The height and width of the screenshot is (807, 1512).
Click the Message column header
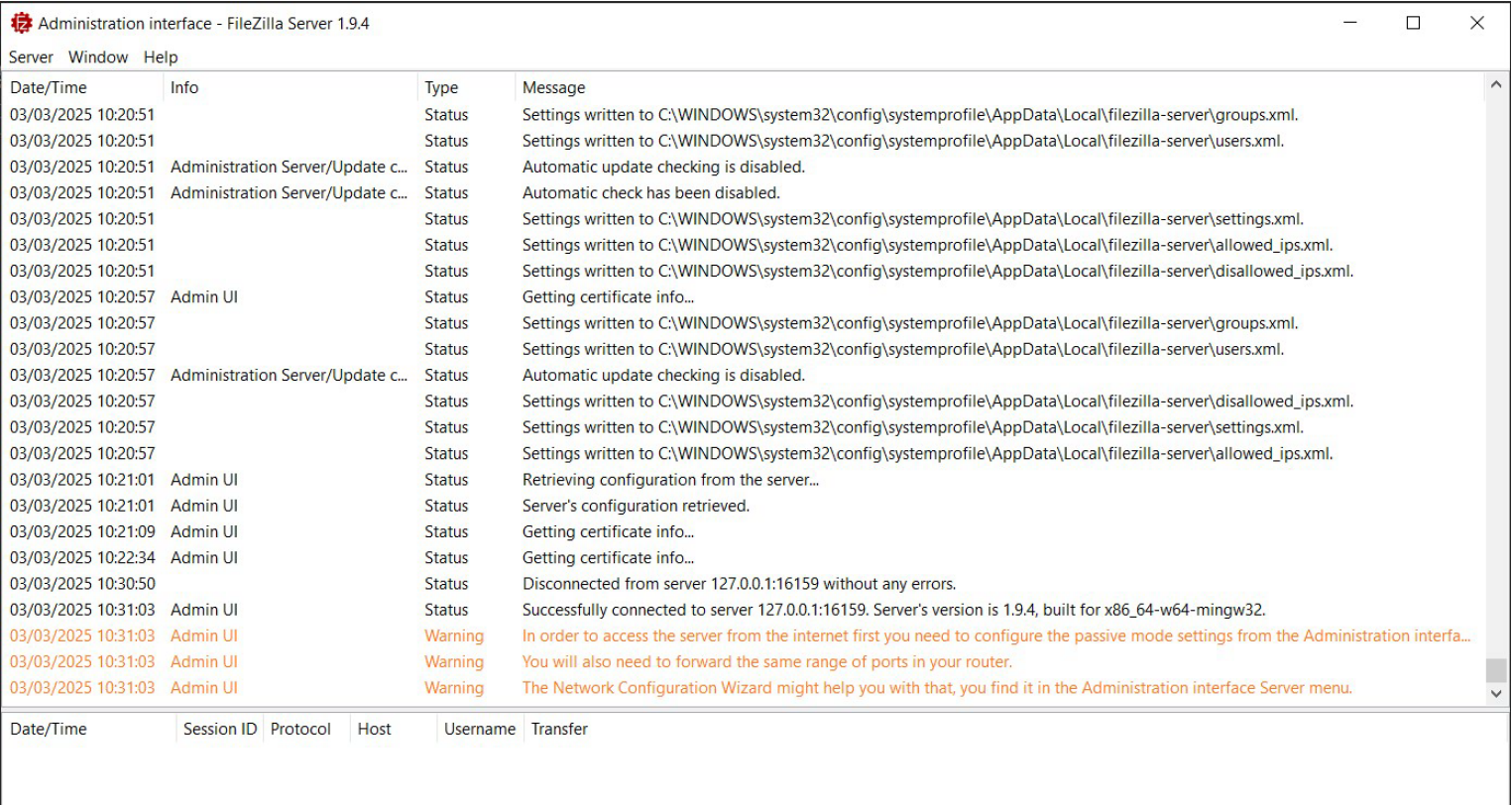pyautogui.click(x=553, y=87)
